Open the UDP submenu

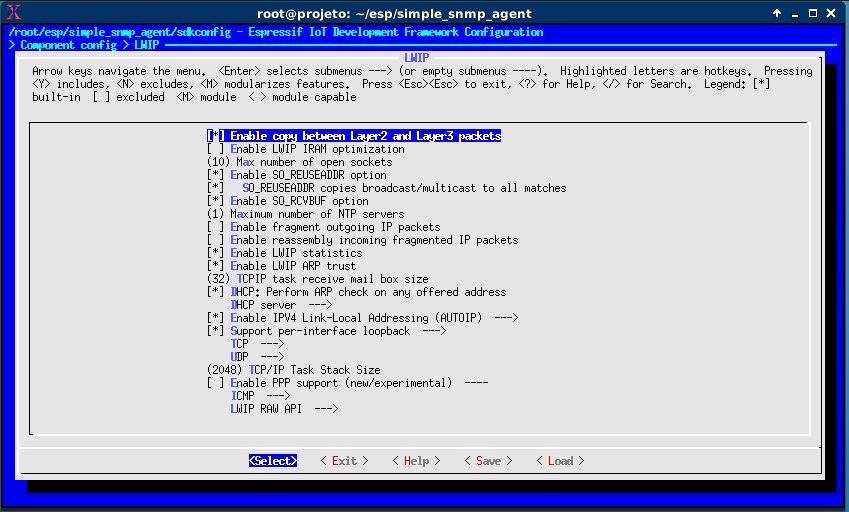pyautogui.click(x=258, y=357)
